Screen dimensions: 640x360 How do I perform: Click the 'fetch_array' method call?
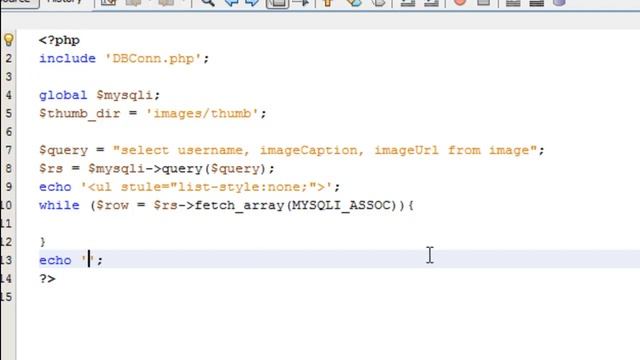239,205
